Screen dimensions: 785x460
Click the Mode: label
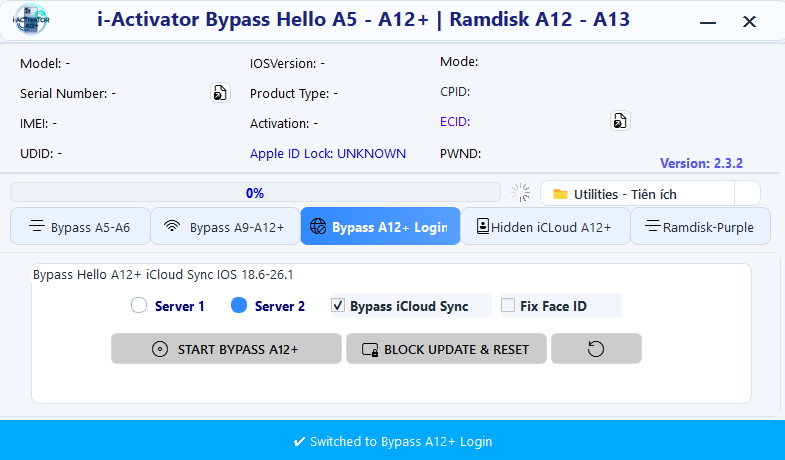click(x=459, y=62)
